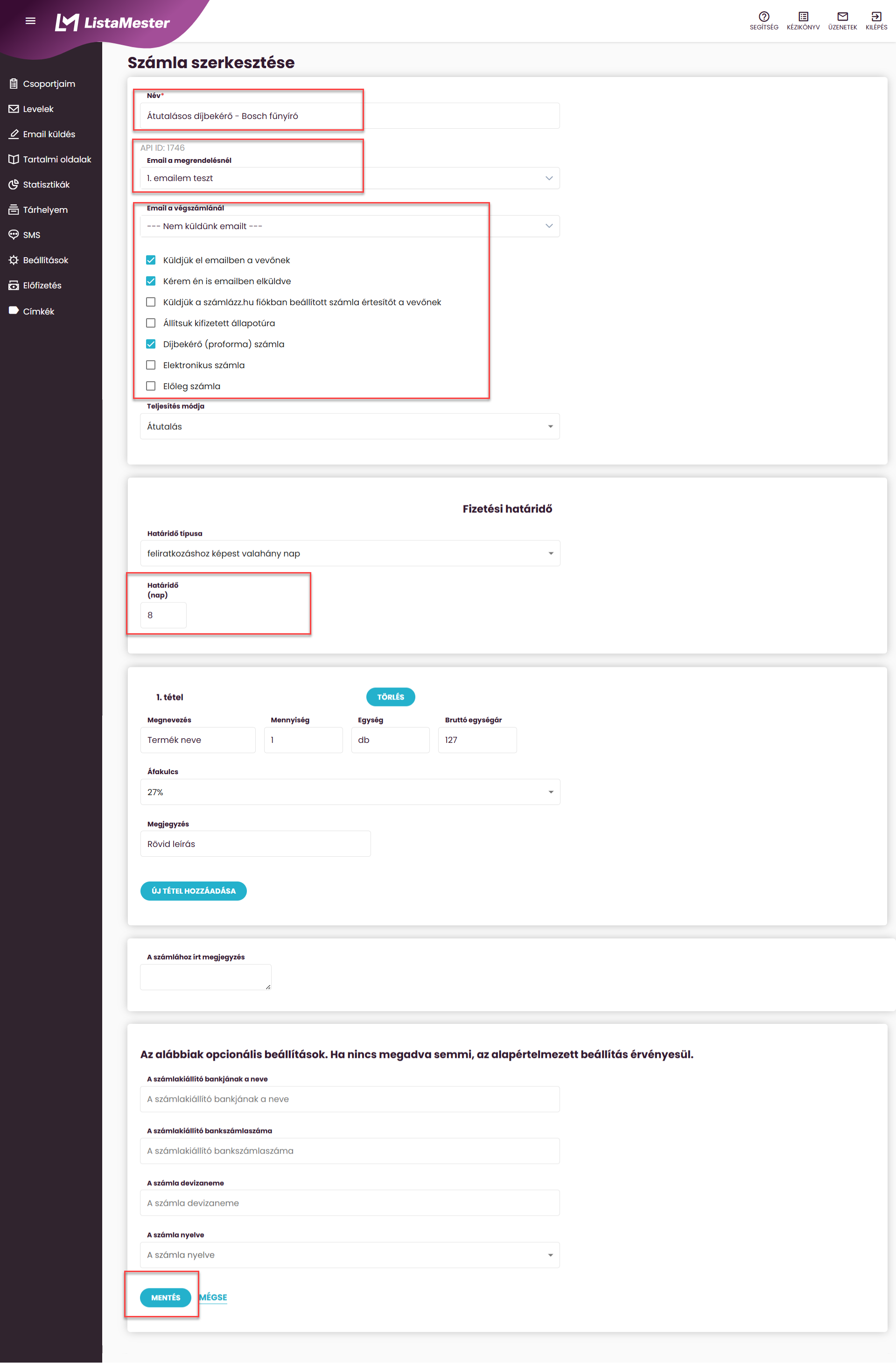The width and height of the screenshot is (896, 1364).
Task: Click the Tartalmi oldalak book icon
Action: point(14,159)
